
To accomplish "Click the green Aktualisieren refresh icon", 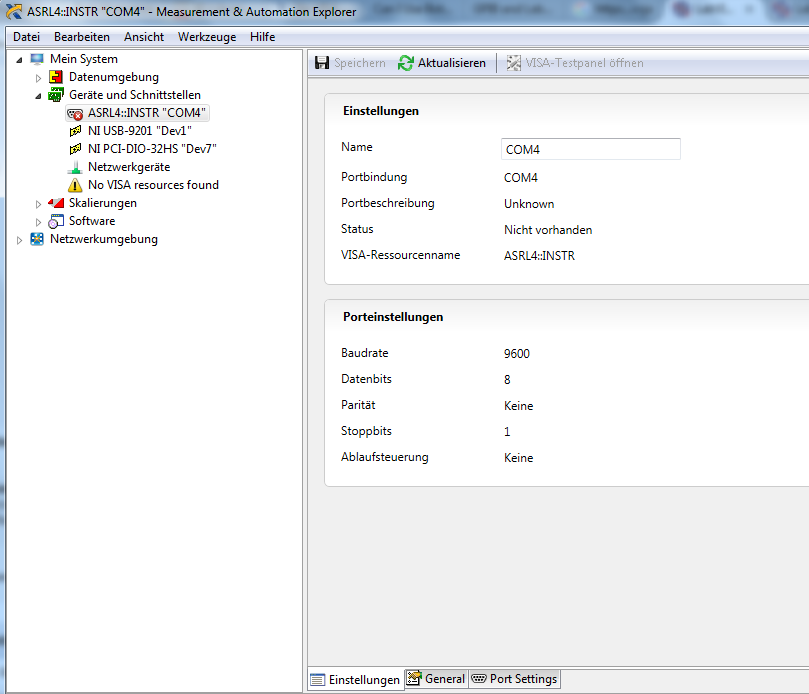I will (x=406, y=63).
